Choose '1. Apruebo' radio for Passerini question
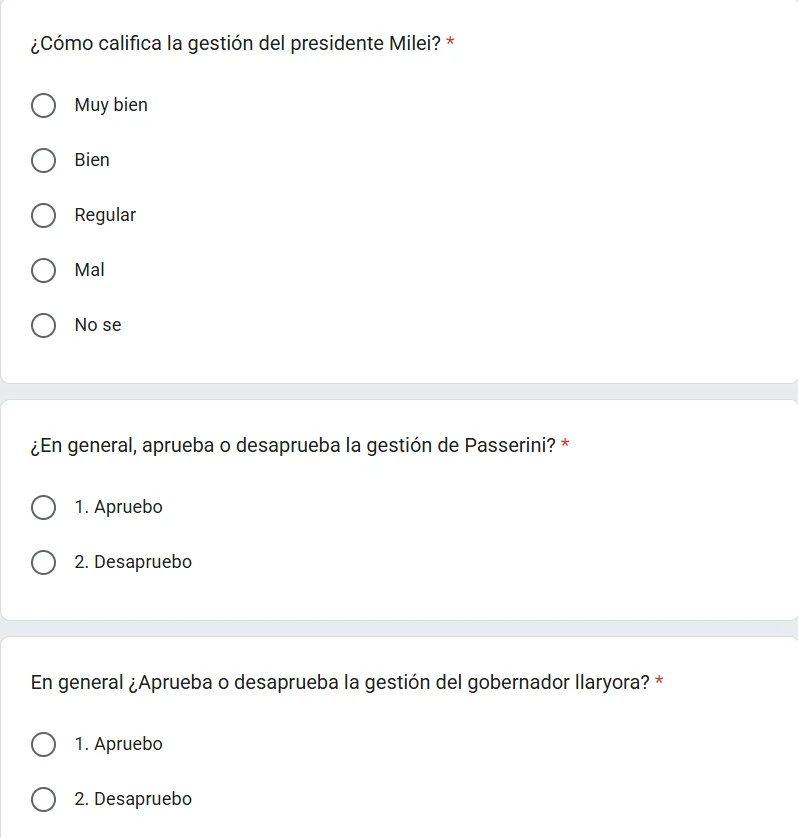 (43, 507)
